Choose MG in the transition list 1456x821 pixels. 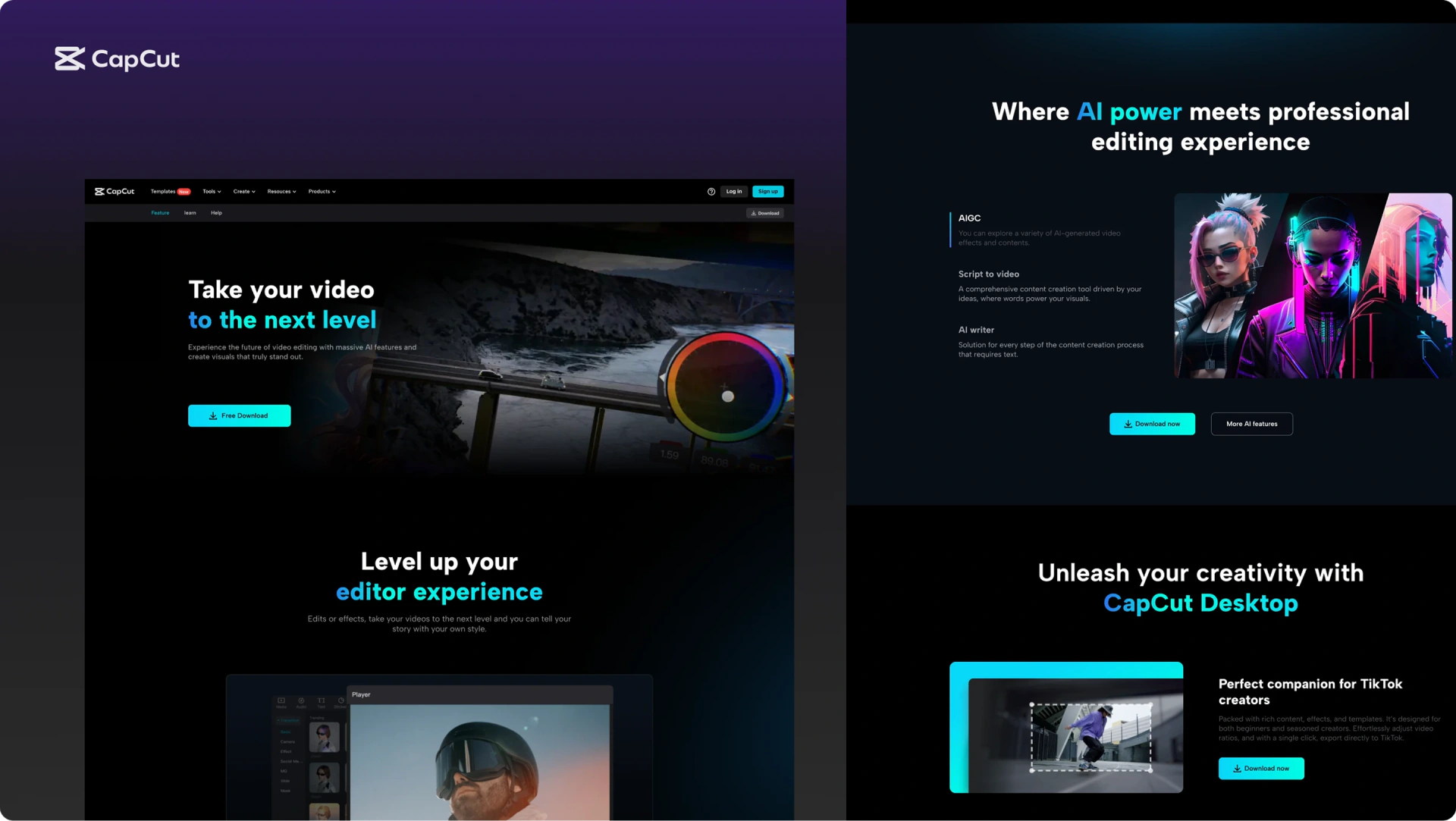click(284, 772)
